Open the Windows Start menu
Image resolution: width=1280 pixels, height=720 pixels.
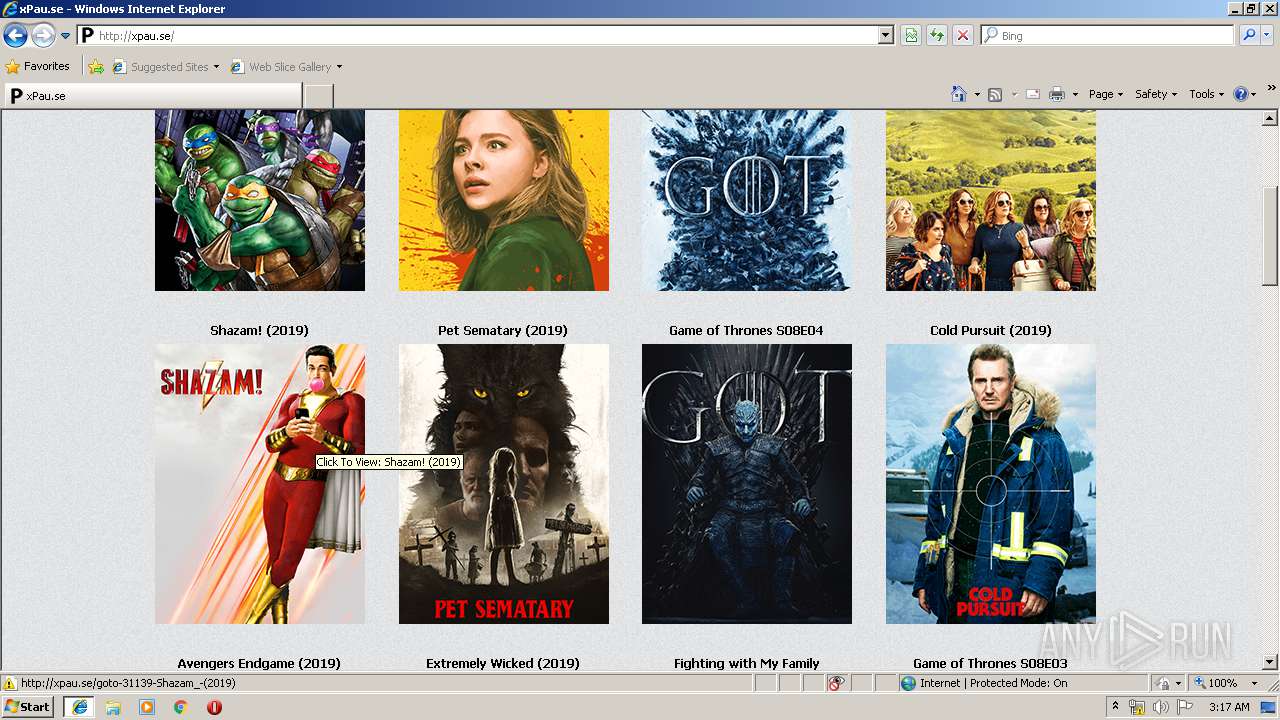coord(28,707)
